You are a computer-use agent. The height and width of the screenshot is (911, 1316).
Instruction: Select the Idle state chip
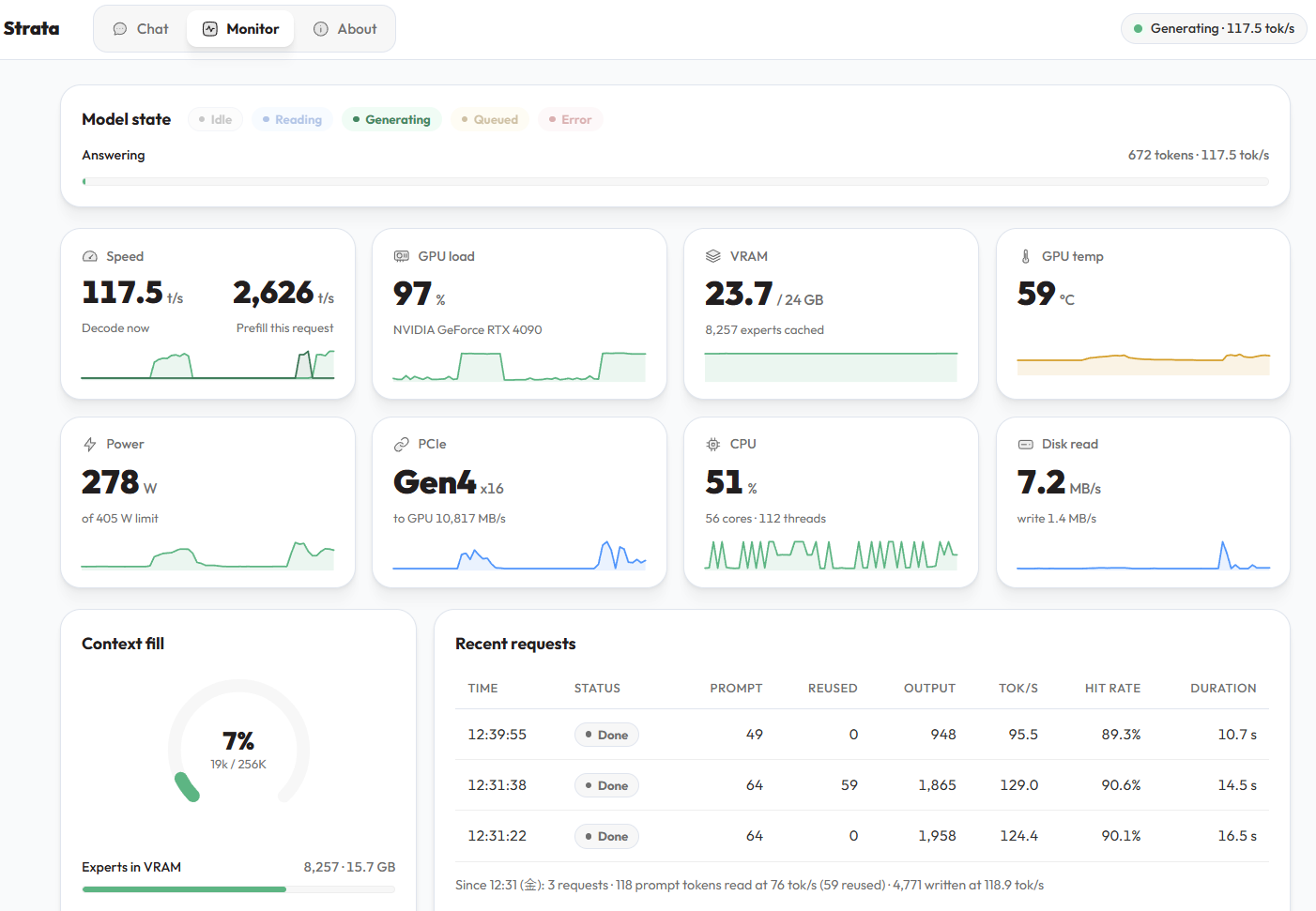click(x=216, y=119)
